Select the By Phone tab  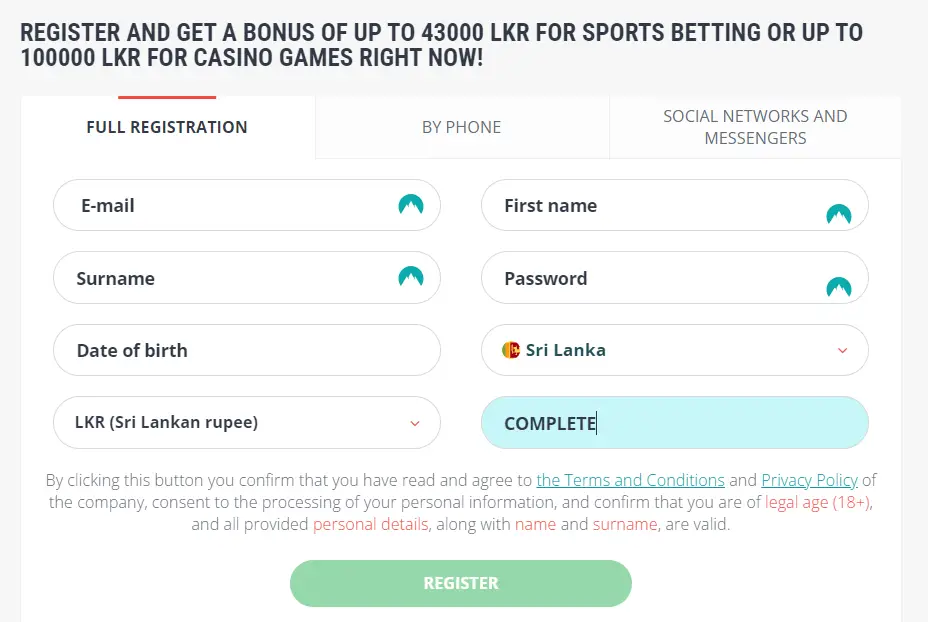pos(461,127)
